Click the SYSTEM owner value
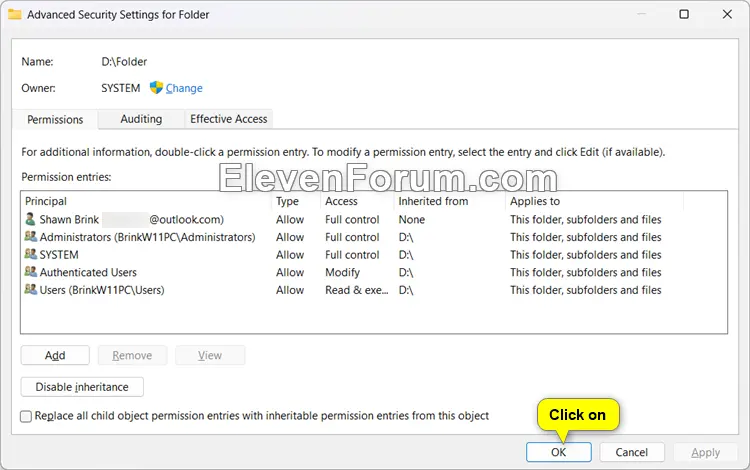 coord(121,88)
